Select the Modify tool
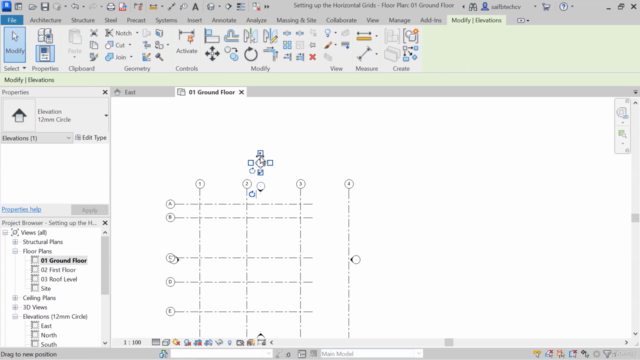Viewport: 640px width, 360px height. click(15, 44)
